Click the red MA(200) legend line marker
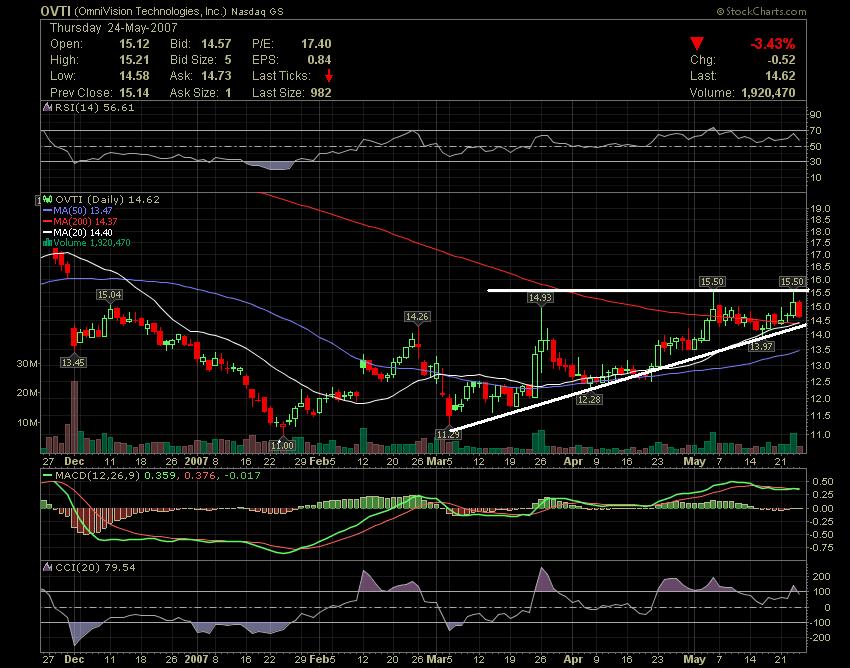Screen dimensions: 850x668 [x=47, y=222]
